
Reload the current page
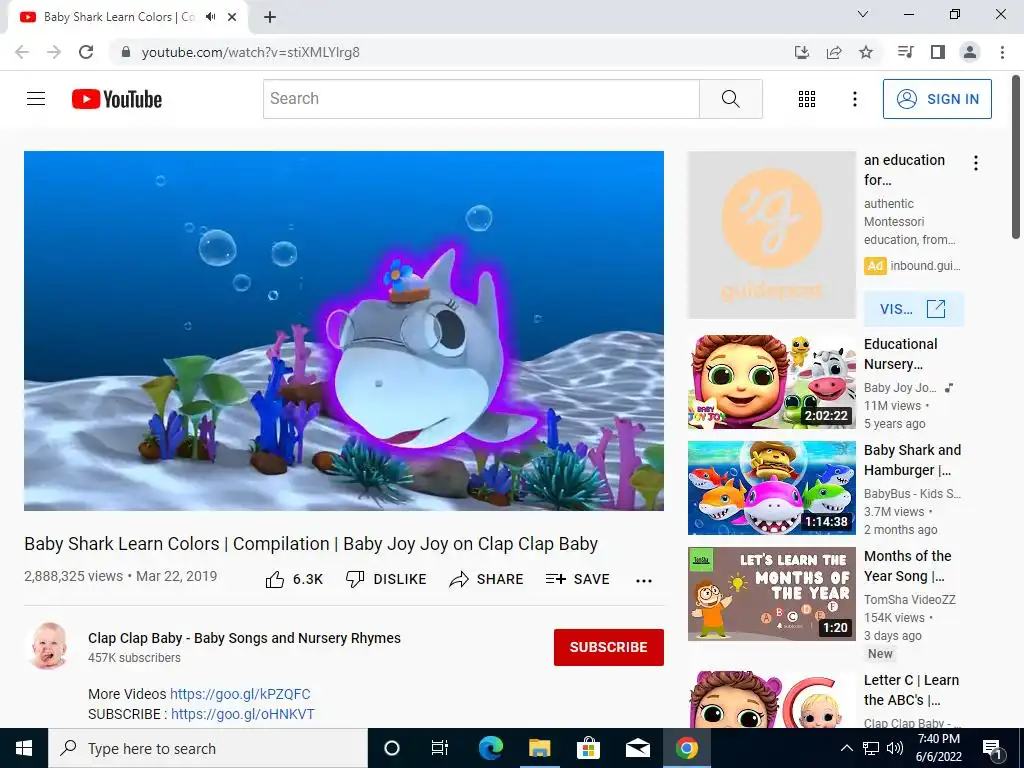[x=86, y=52]
